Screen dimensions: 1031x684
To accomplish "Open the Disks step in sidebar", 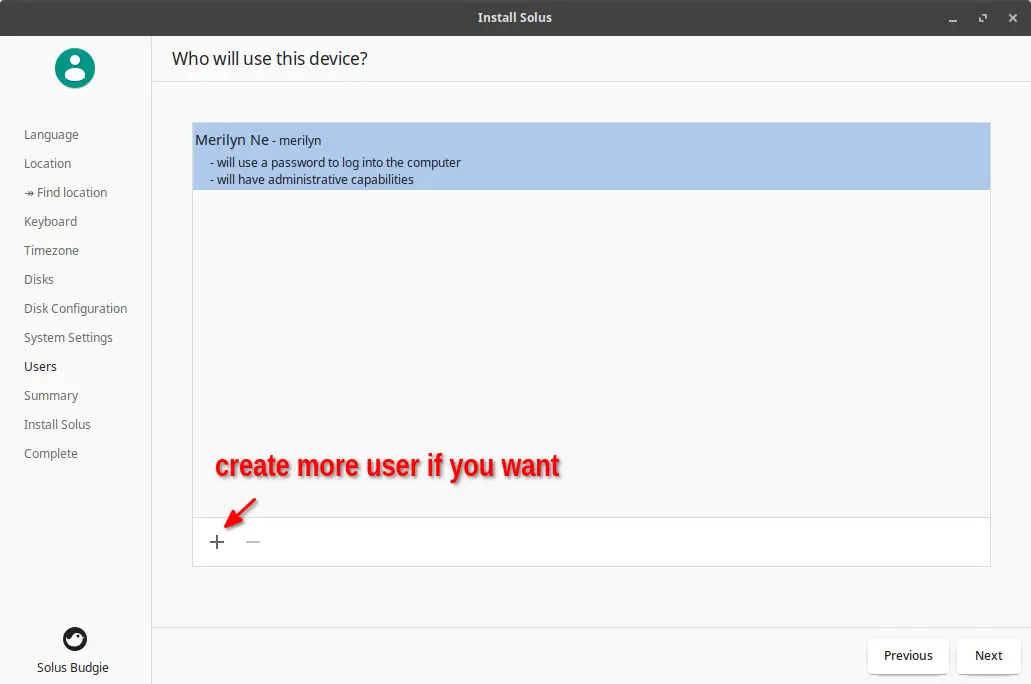I will (39, 280).
